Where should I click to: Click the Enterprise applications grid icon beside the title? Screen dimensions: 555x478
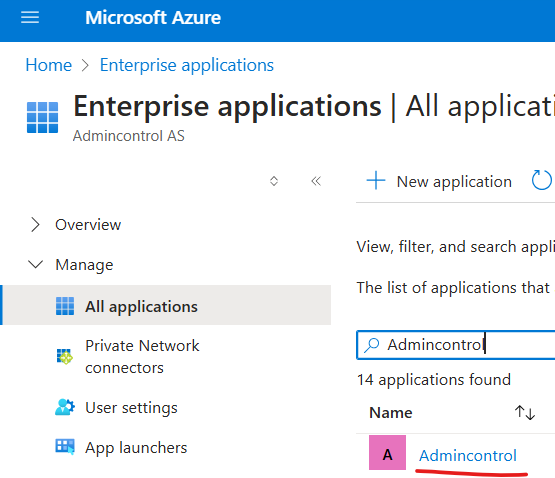coord(42,117)
